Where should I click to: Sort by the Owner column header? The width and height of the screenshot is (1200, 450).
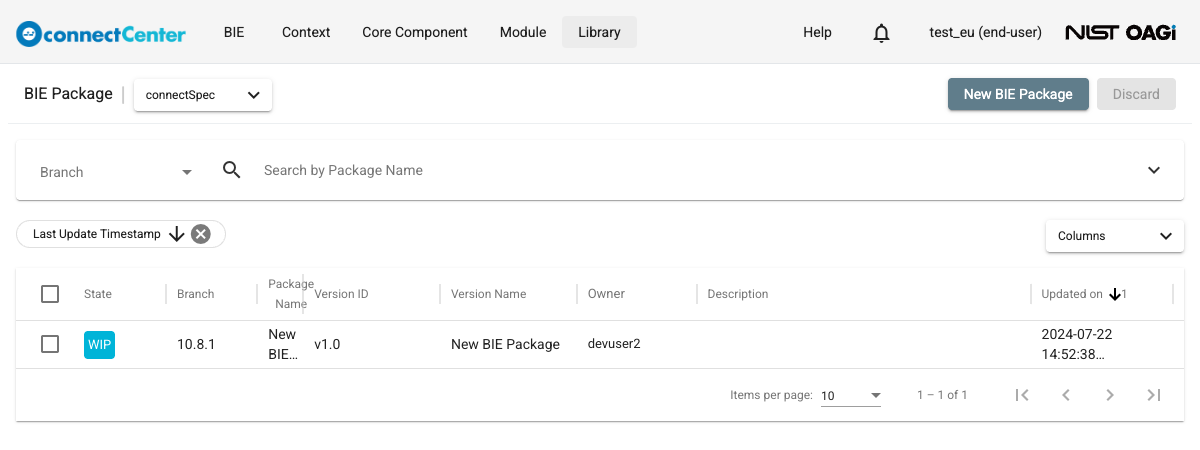(x=606, y=294)
